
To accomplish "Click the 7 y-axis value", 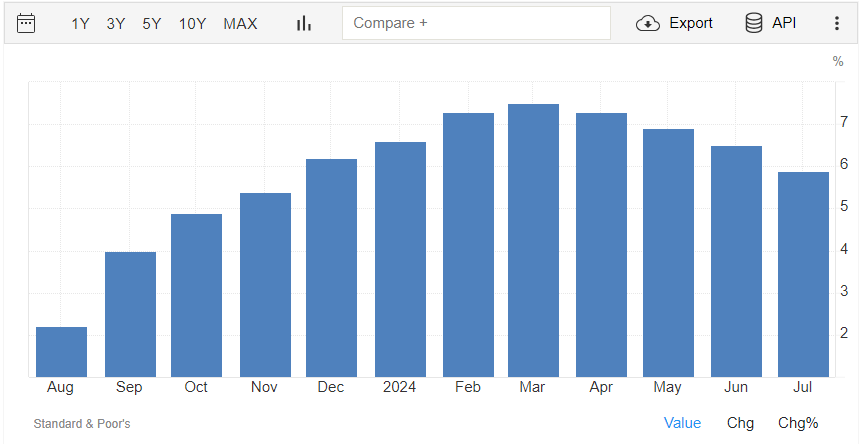I will coord(844,122).
